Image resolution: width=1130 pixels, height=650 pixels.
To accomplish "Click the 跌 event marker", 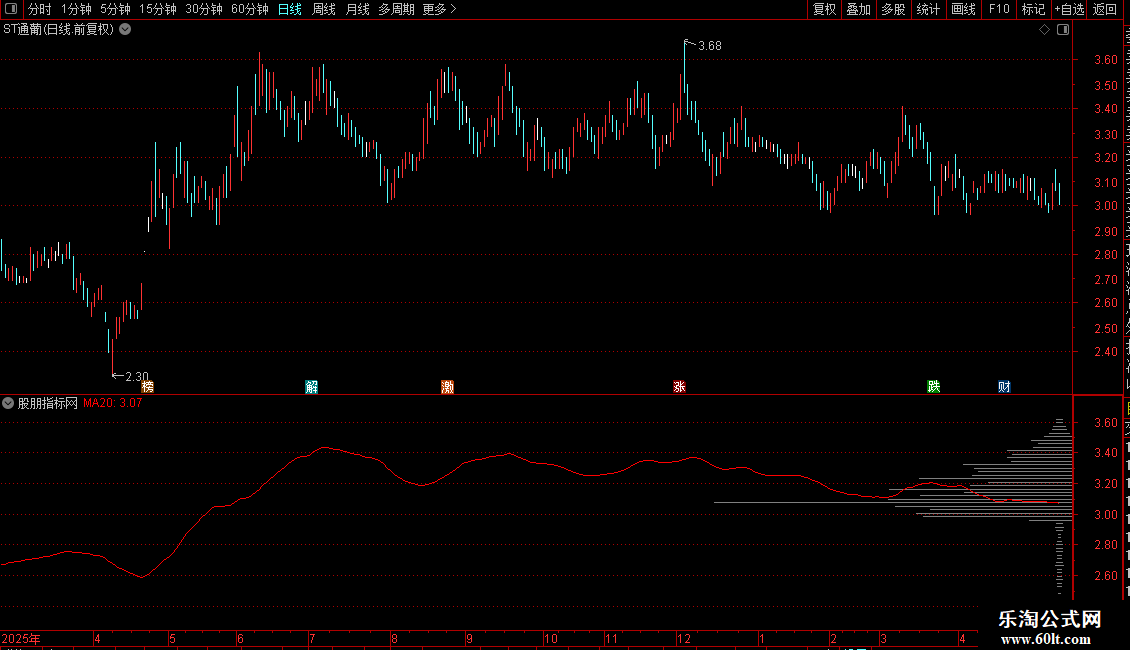I will tap(934, 387).
